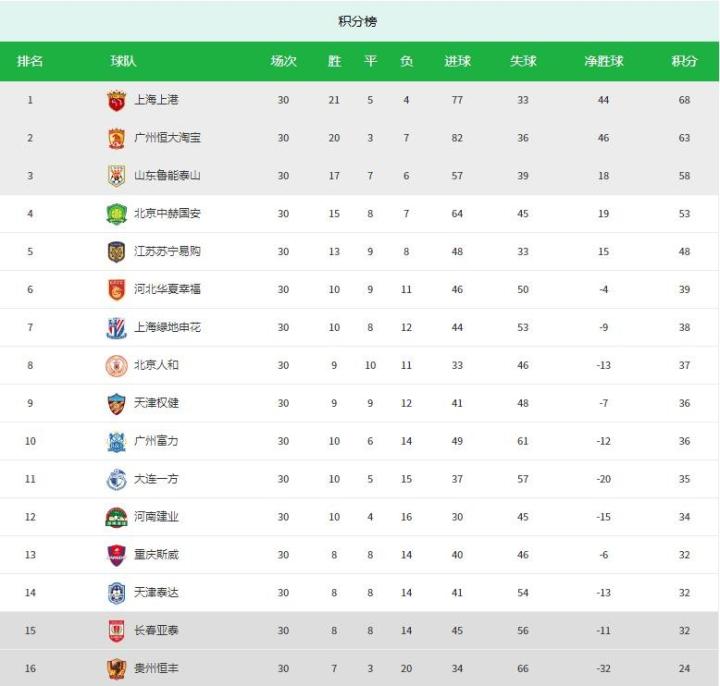Select the 重庆斯威 team name

click(156, 555)
